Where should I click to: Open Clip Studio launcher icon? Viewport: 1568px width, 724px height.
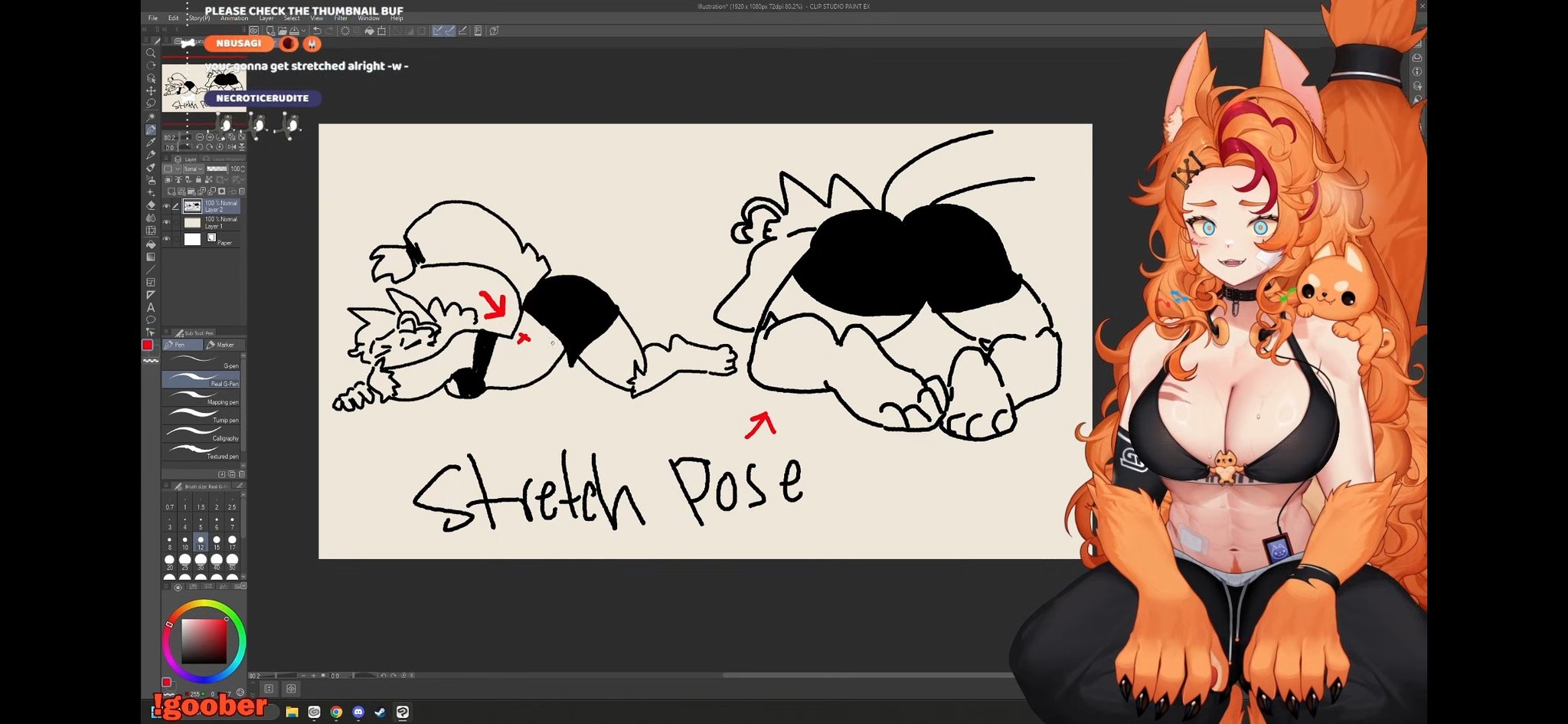point(254,31)
